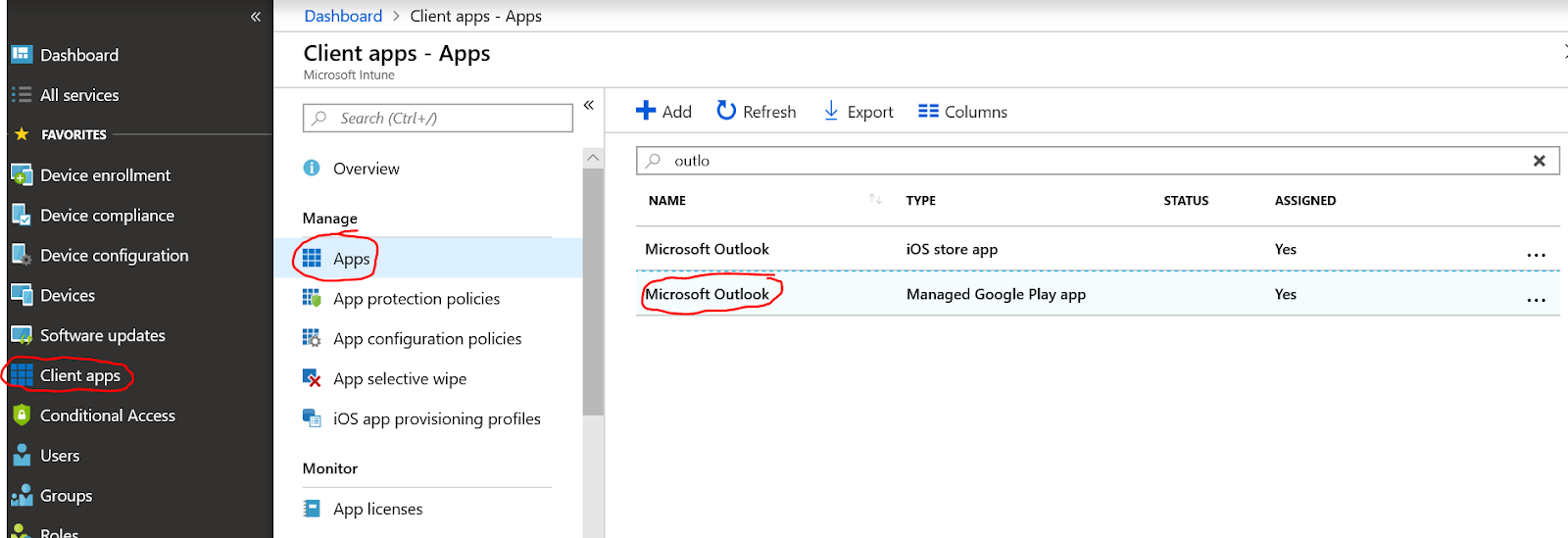Open All services
The width and height of the screenshot is (1568, 538).
(x=79, y=95)
